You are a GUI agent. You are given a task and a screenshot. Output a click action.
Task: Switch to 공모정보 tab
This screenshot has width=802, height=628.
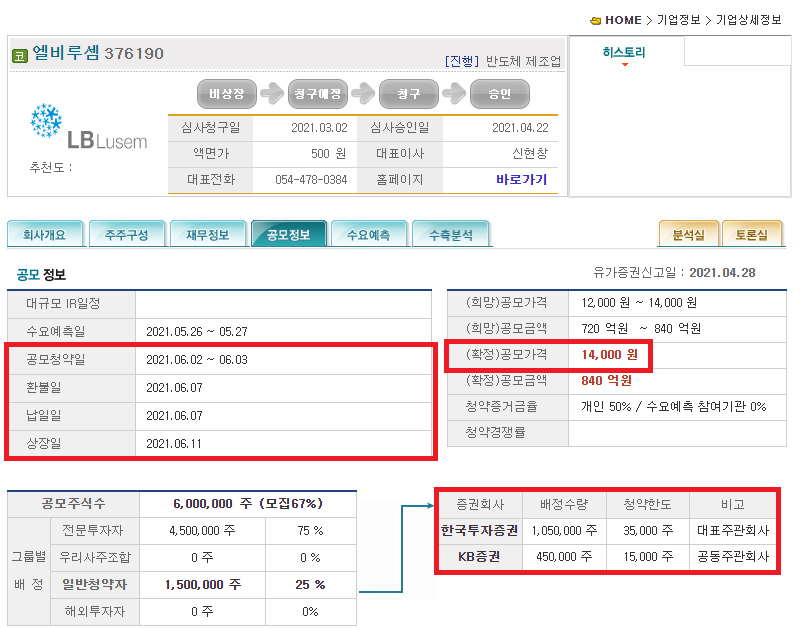(x=288, y=235)
